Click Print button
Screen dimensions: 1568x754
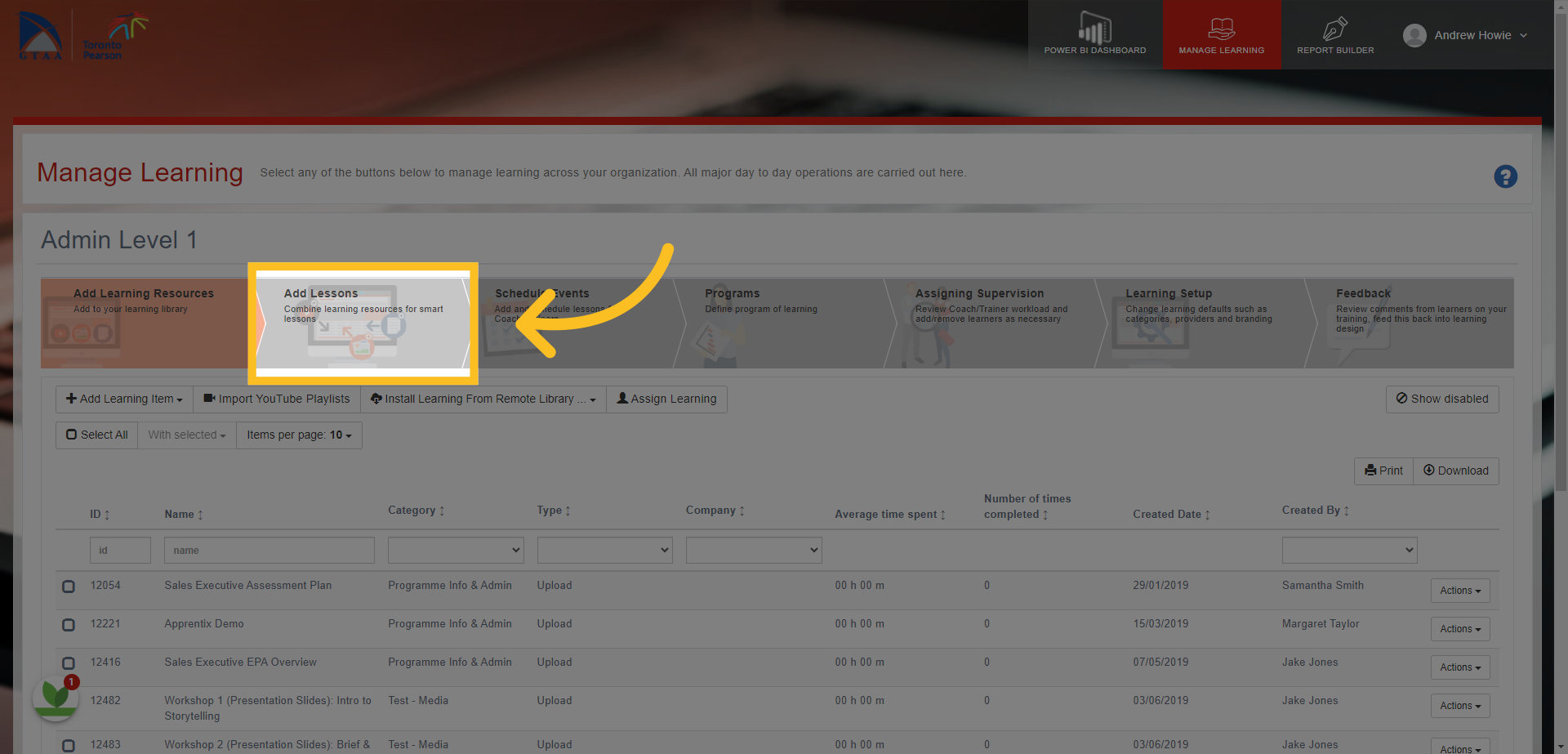point(1383,471)
